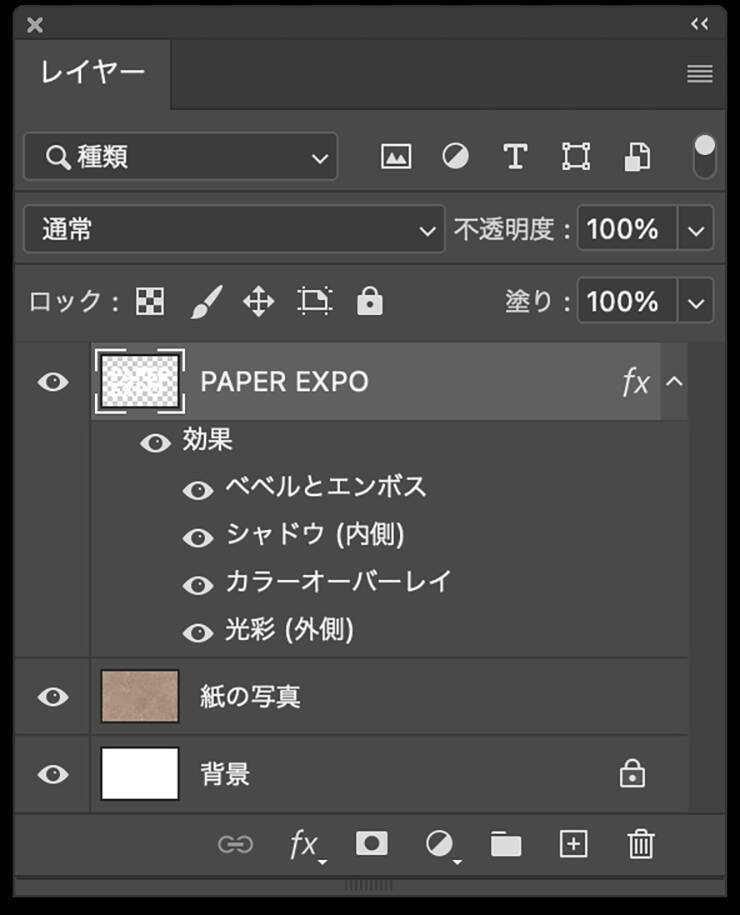The width and height of the screenshot is (740, 915).
Task: Open the 不透明度 opacity dropdown arrow
Action: point(697,230)
